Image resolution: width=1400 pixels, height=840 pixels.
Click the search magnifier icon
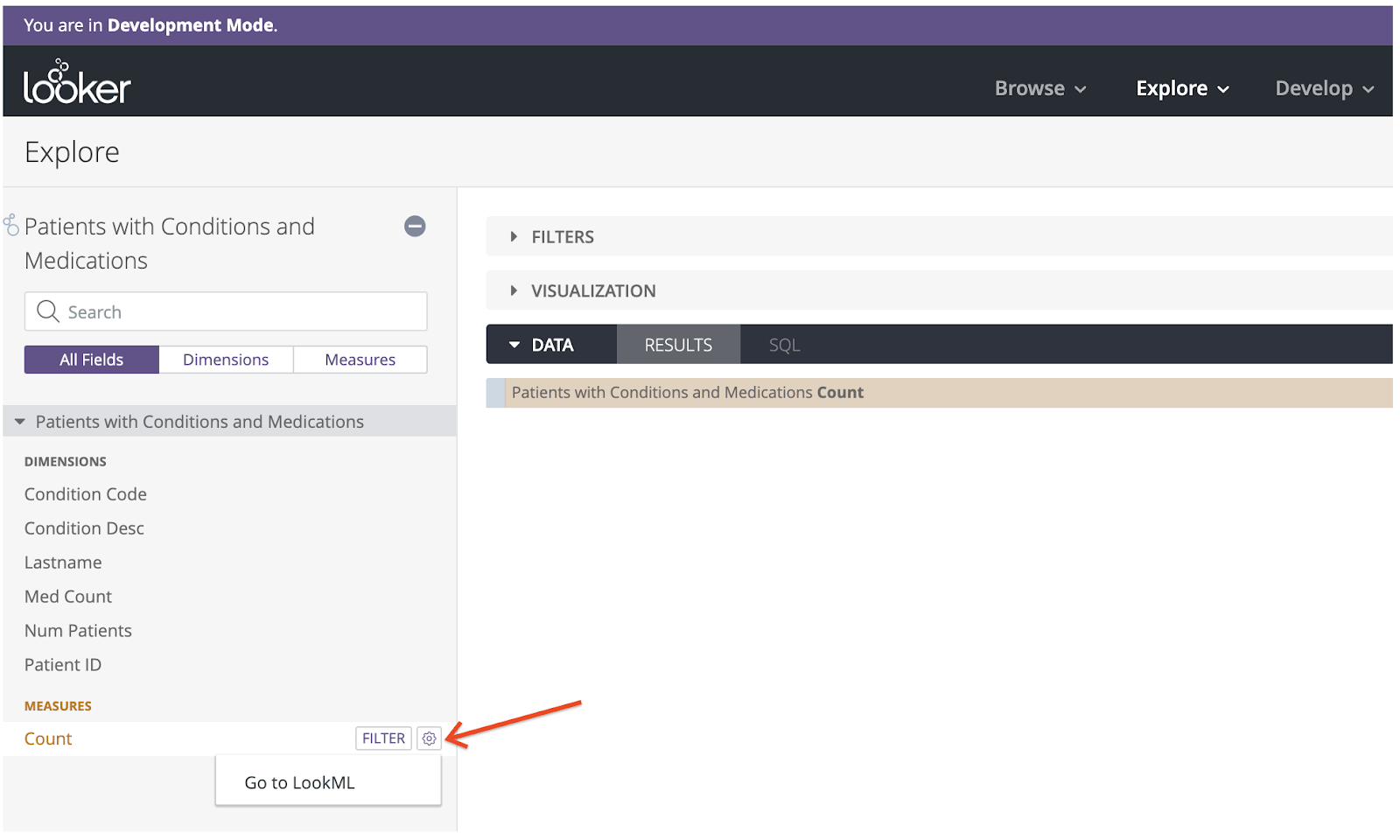click(48, 311)
